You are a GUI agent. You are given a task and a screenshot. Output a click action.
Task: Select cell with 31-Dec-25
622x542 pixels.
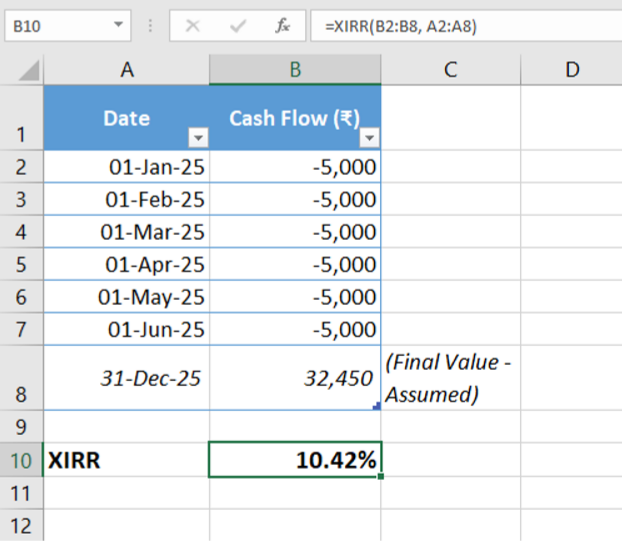pos(127,378)
